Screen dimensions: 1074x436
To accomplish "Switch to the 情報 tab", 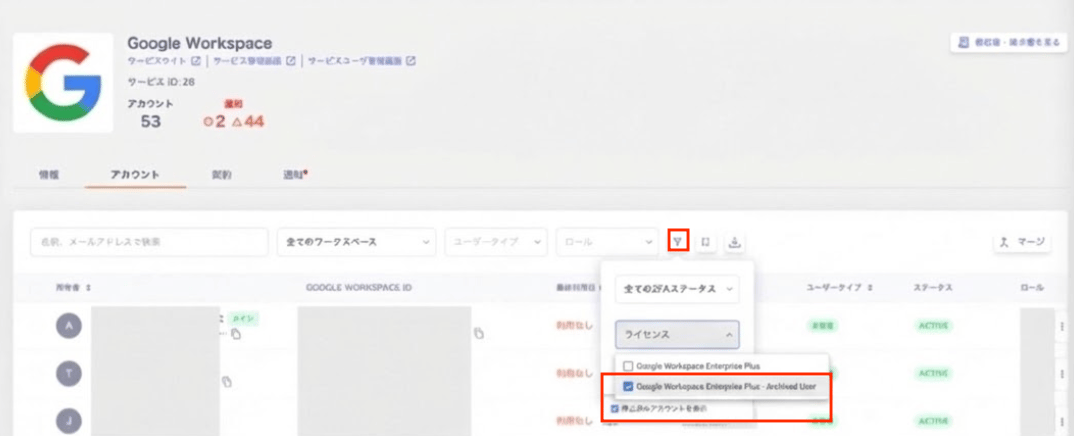I will 49,175.
